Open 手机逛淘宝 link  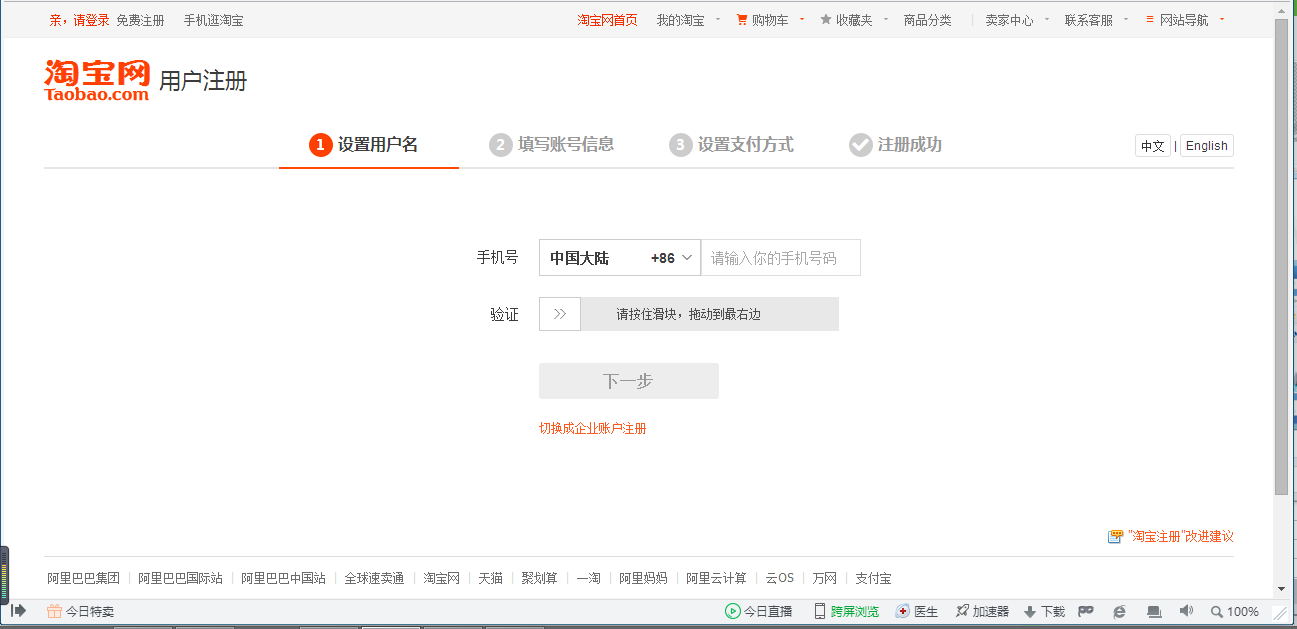point(213,20)
